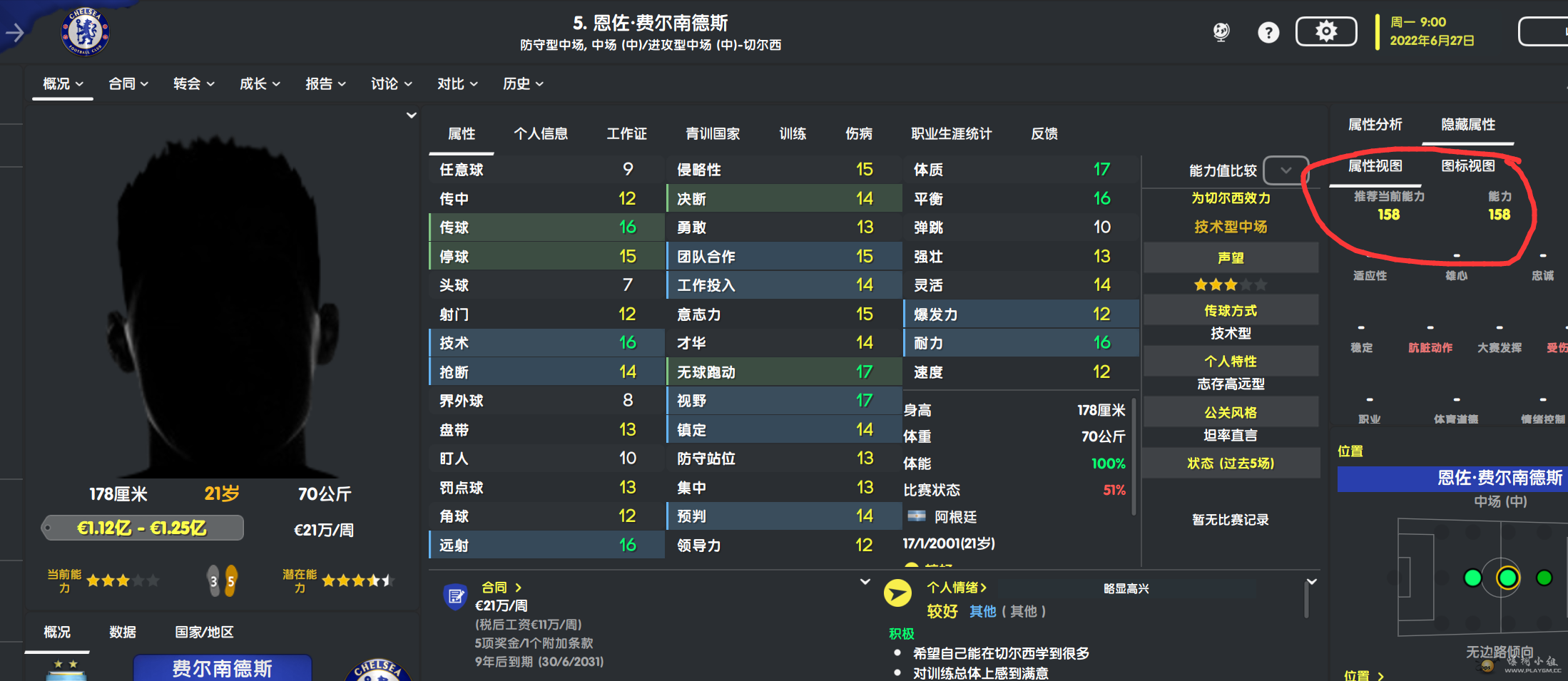Select central midfield position dot on pitch

[x=1507, y=578]
